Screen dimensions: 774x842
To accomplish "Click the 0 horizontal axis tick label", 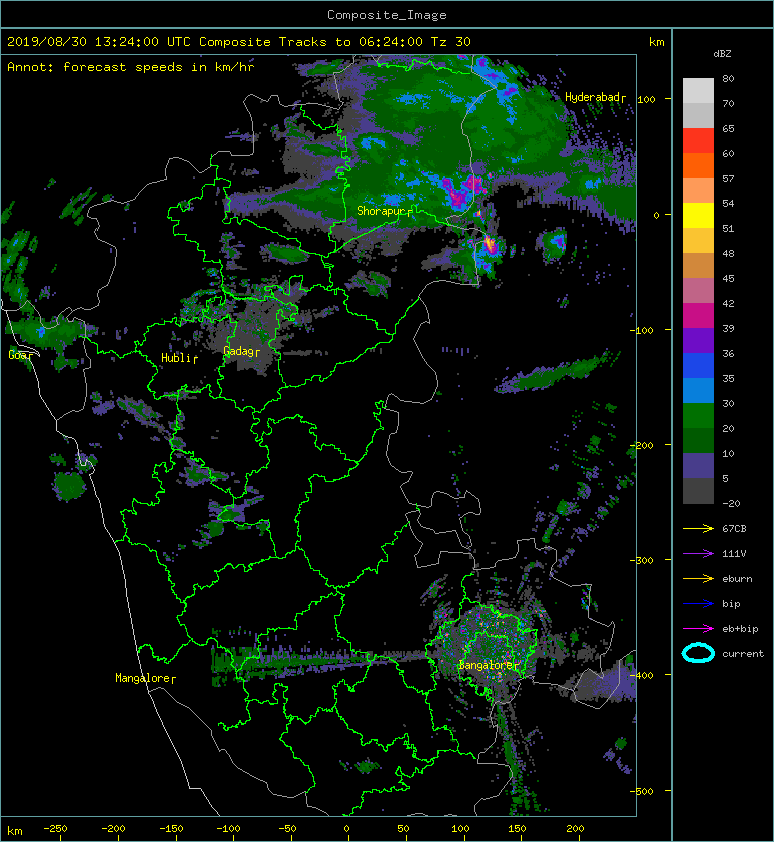I will 346,829.
